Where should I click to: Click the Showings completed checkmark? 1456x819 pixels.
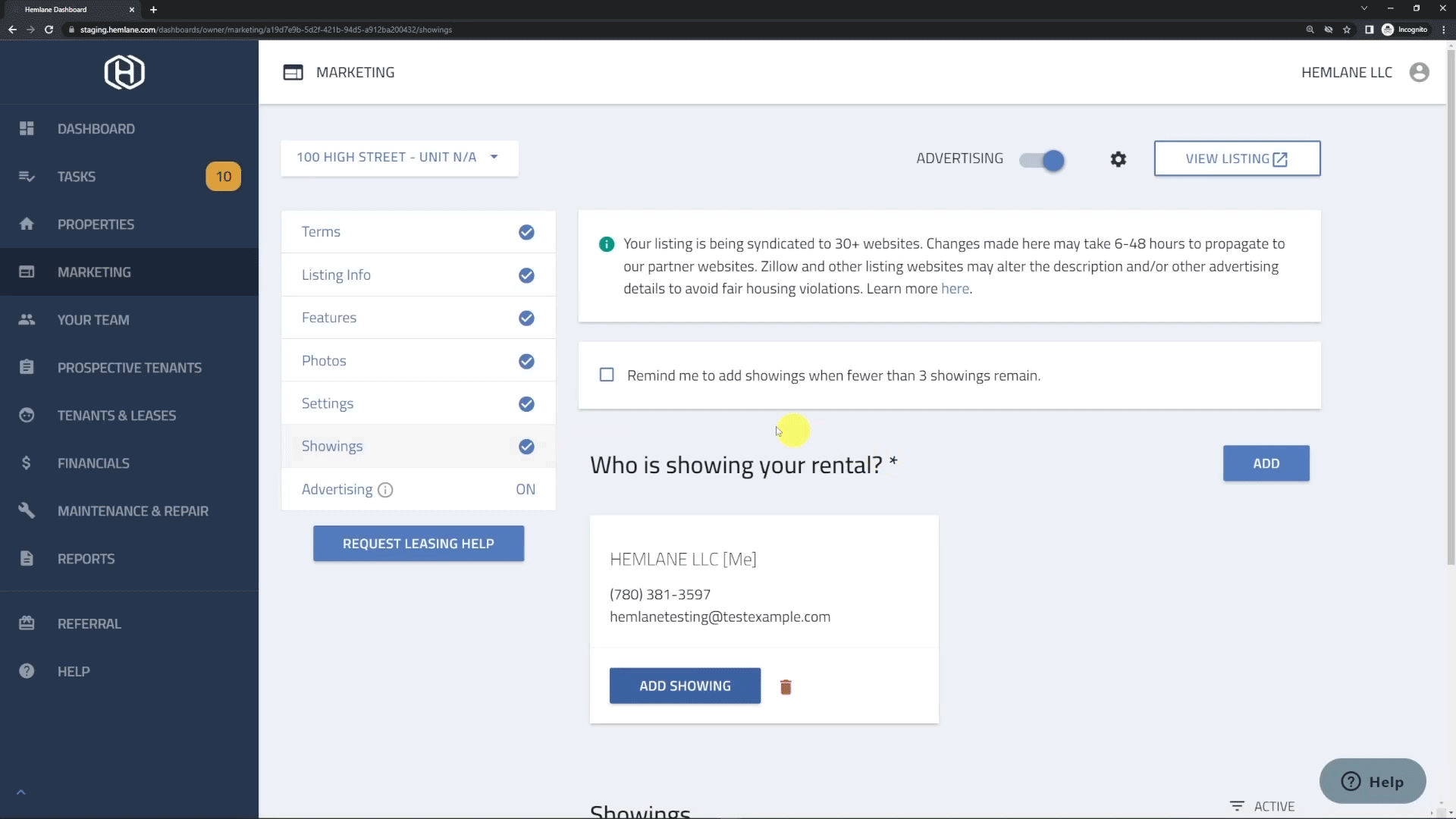526,447
